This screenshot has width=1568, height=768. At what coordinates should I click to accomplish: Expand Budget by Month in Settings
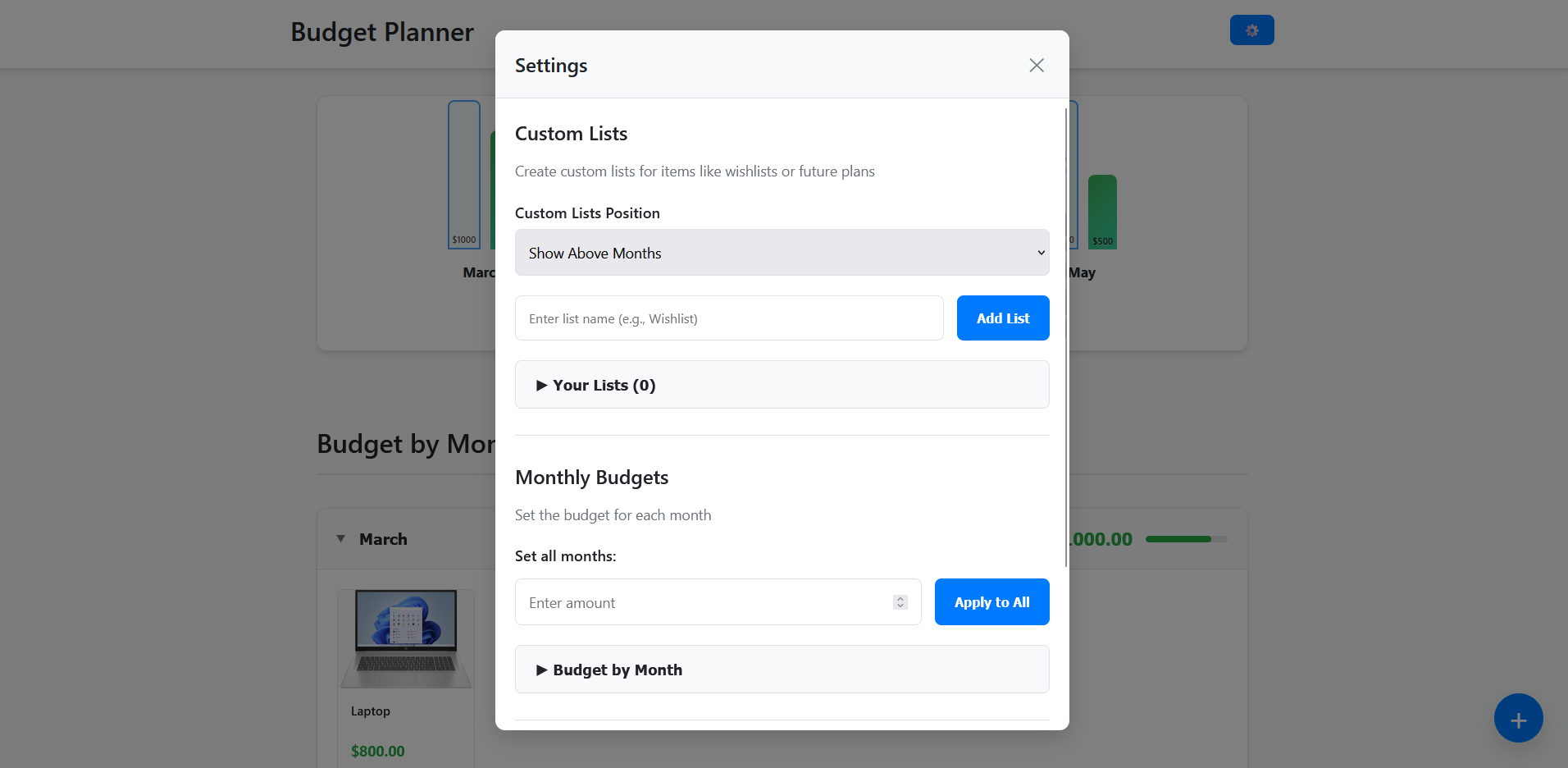(782, 670)
